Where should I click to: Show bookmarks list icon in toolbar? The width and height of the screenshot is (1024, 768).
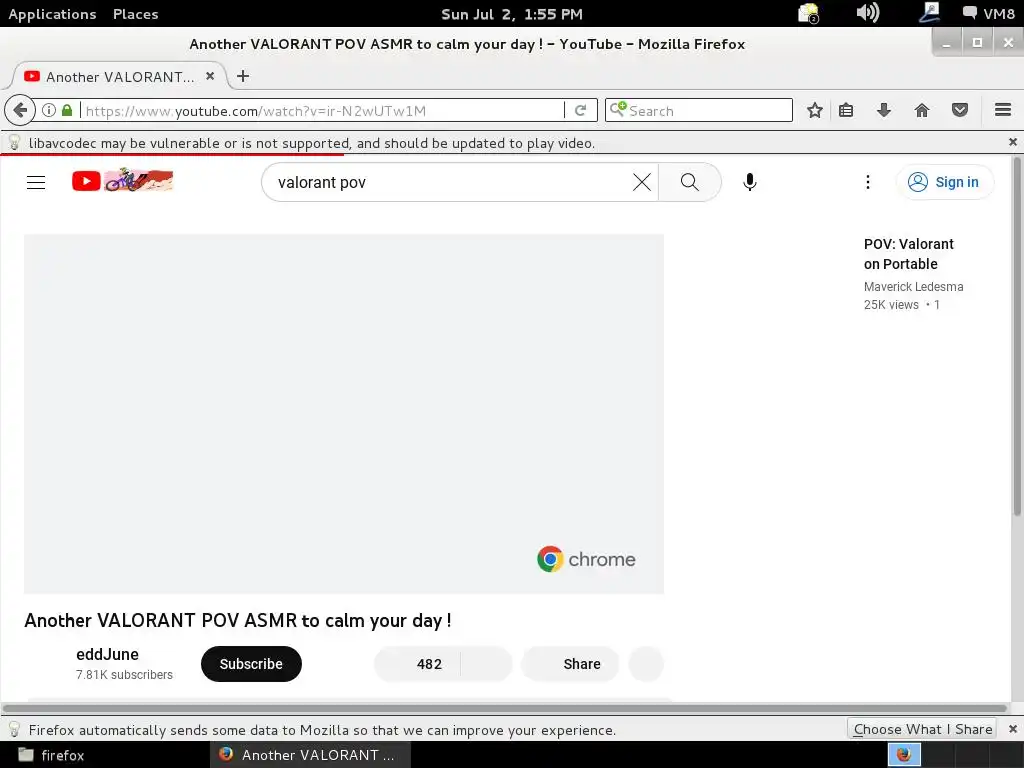pos(846,110)
